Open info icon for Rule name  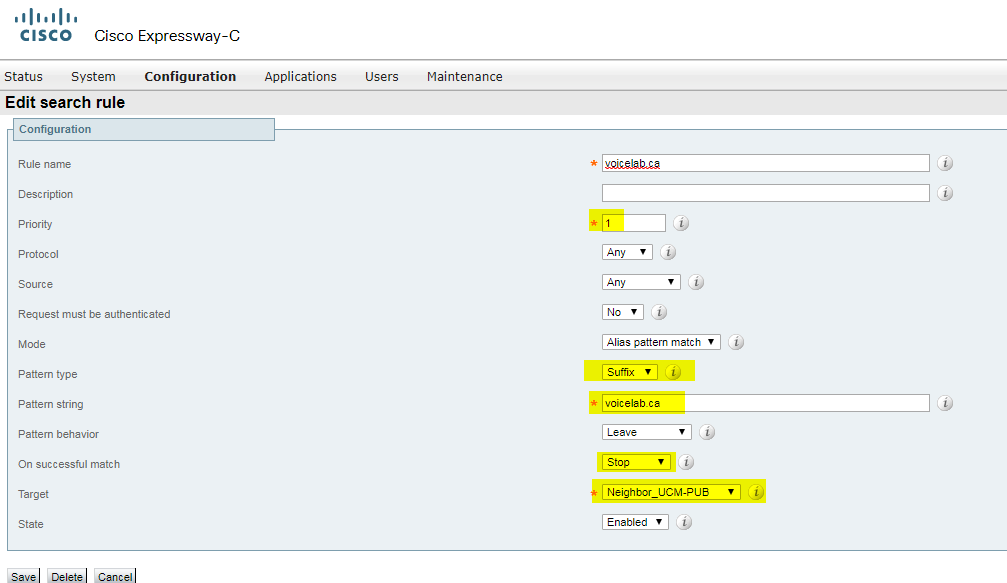(945, 163)
